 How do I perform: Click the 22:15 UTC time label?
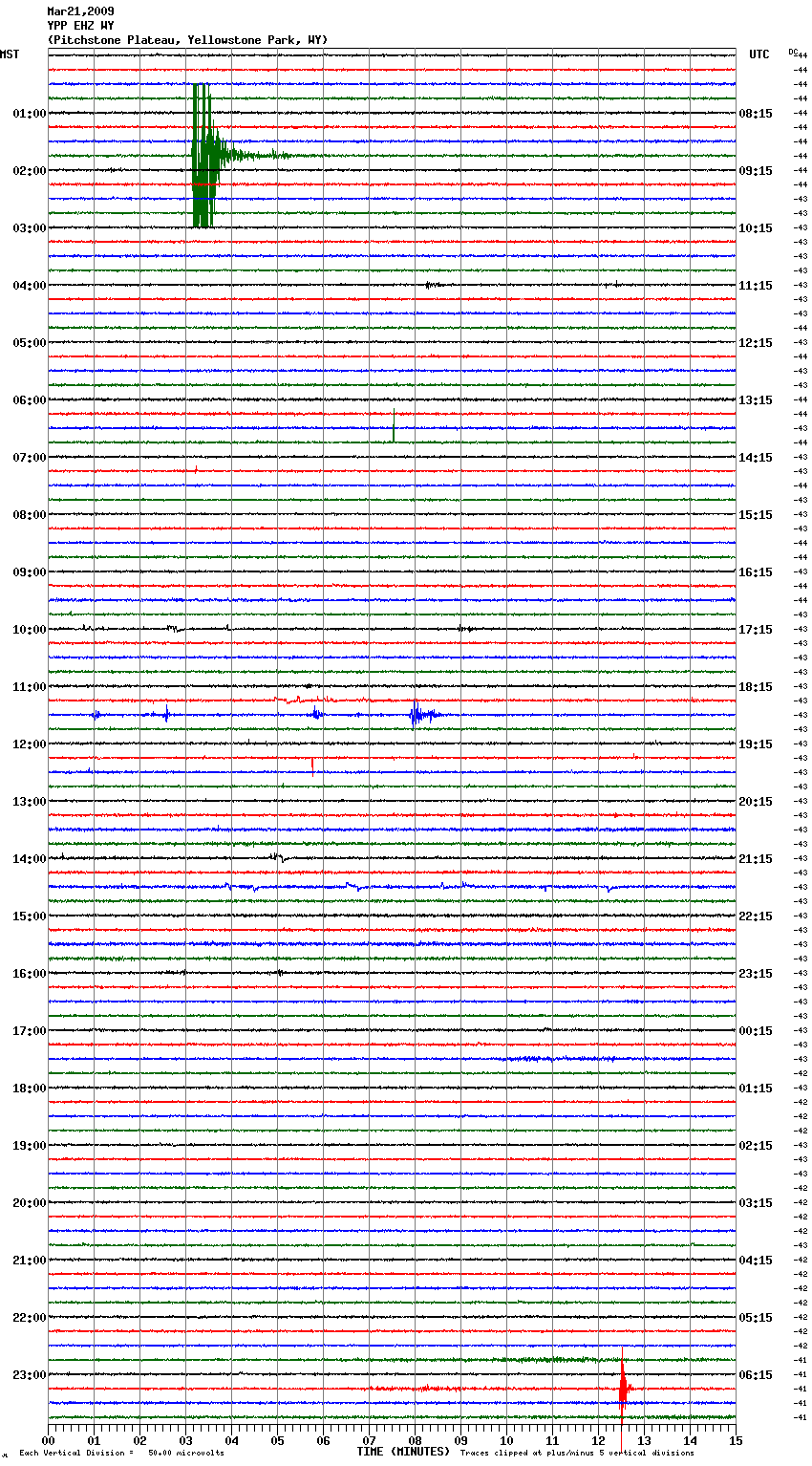click(756, 916)
